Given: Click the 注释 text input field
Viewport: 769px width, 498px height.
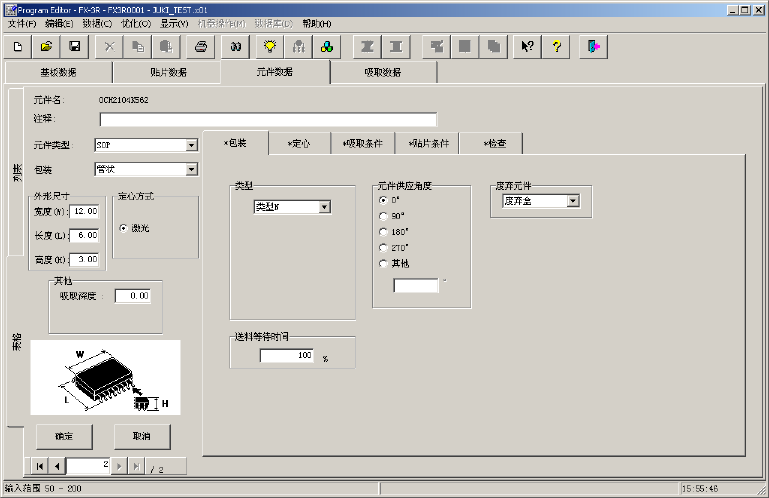Looking at the screenshot, I should (x=268, y=120).
